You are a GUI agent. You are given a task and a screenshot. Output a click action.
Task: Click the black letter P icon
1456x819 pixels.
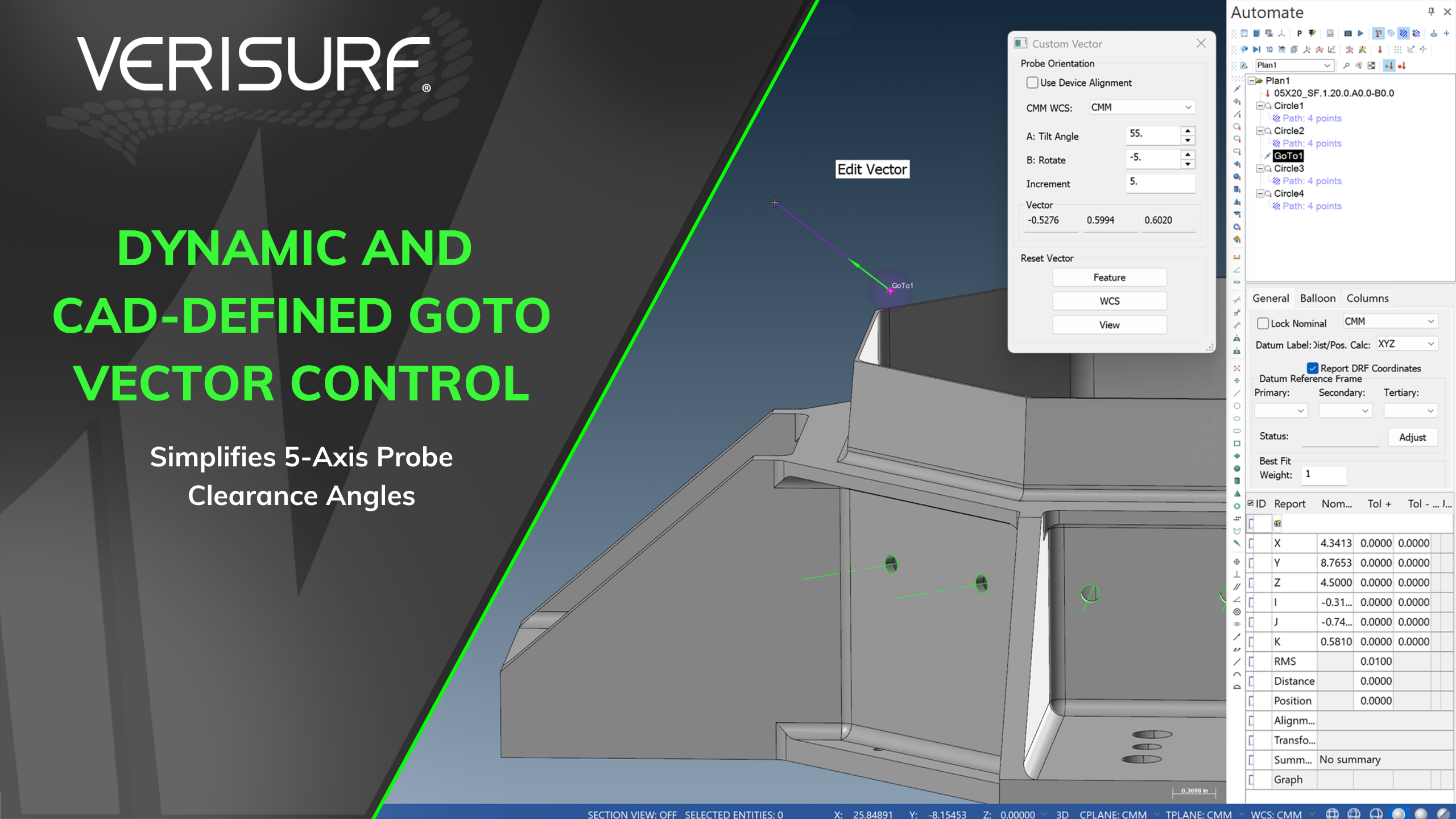1300,34
